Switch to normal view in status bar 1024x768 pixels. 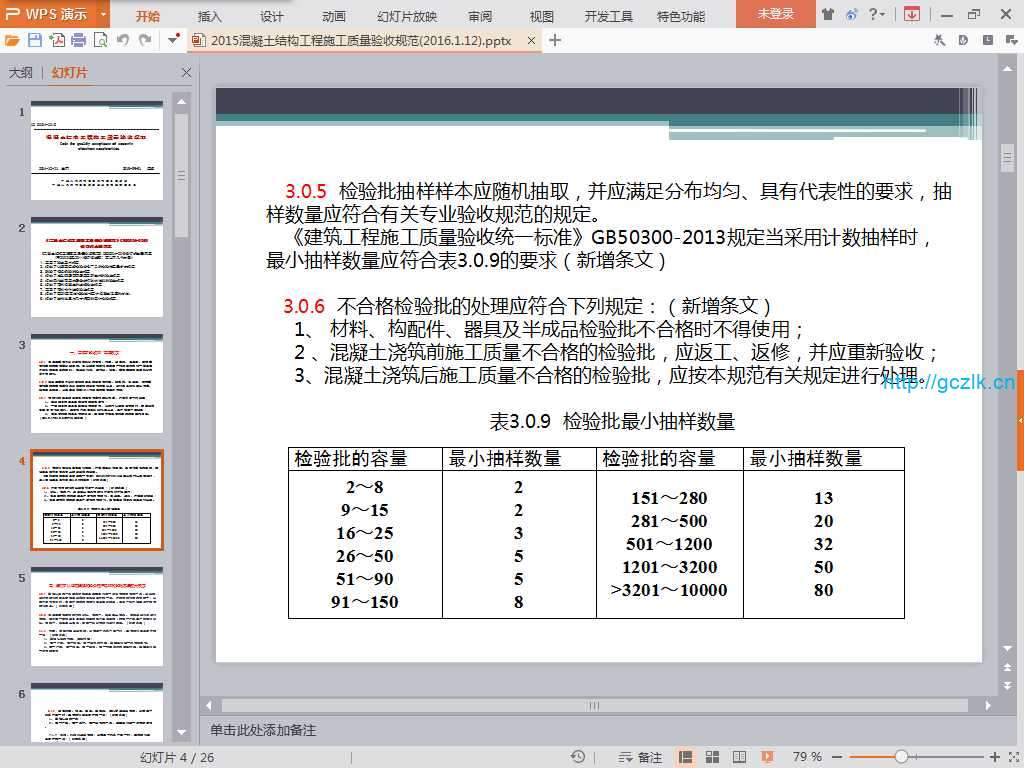(x=686, y=757)
